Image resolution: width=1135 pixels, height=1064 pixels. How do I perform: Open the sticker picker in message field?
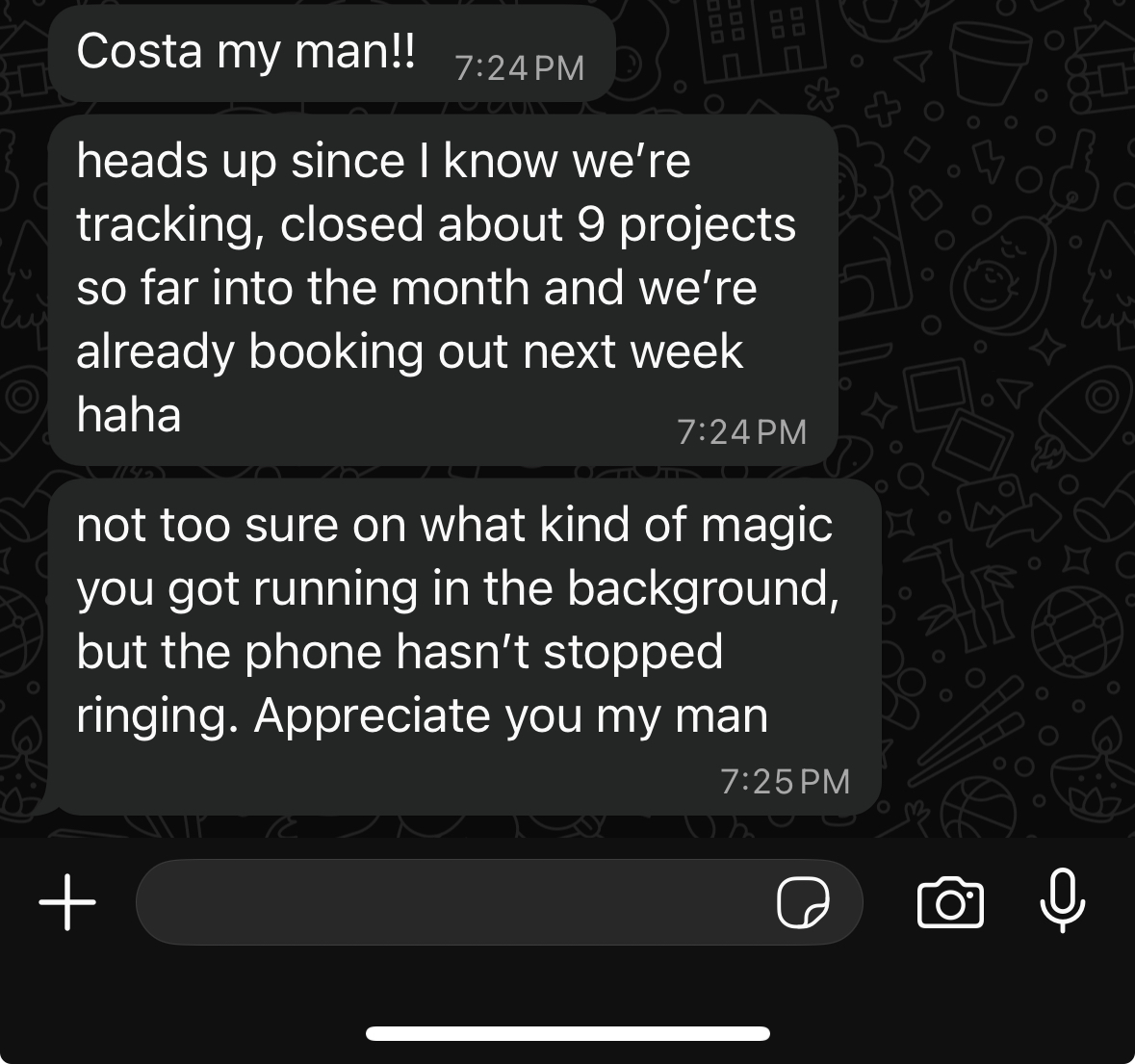[x=803, y=902]
